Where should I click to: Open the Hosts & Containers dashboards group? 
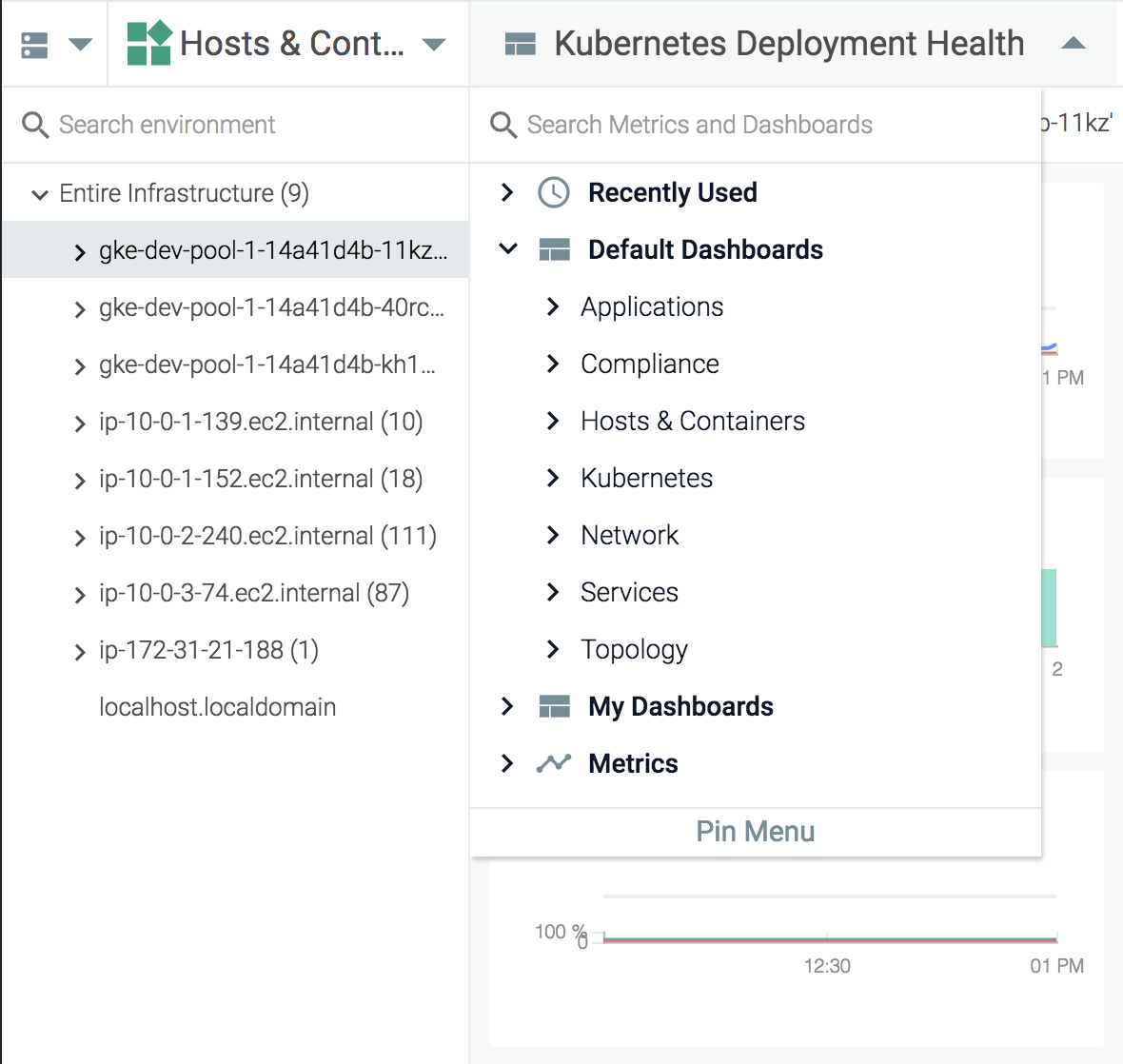(552, 421)
